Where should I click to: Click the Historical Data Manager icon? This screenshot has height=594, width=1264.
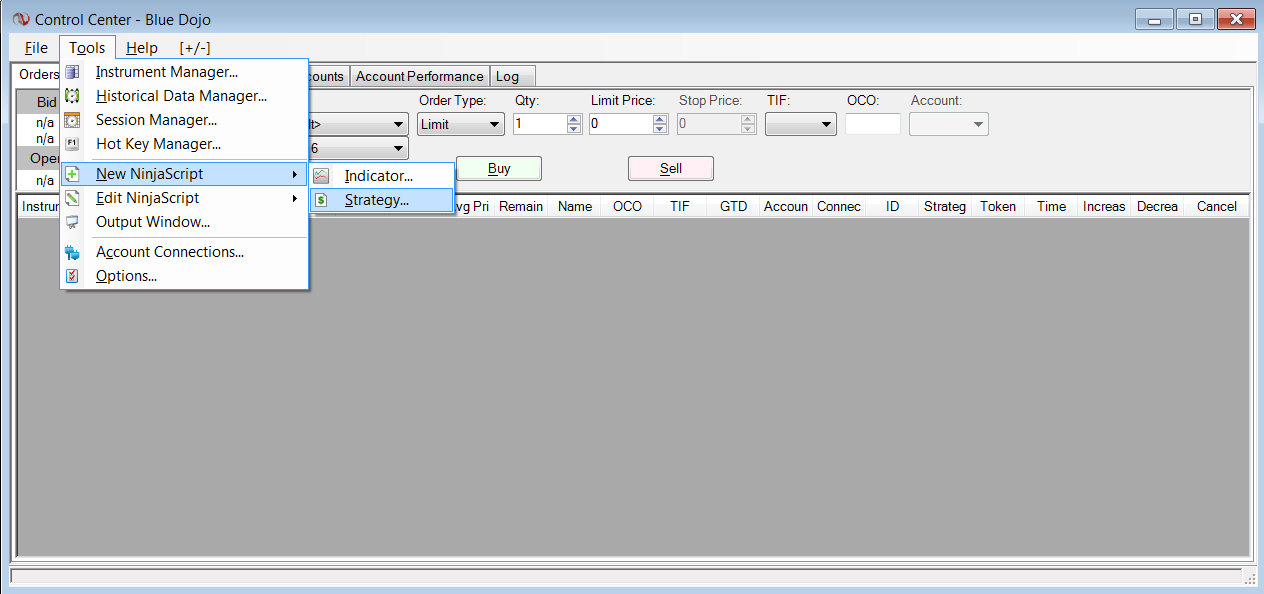pyautogui.click(x=72, y=96)
